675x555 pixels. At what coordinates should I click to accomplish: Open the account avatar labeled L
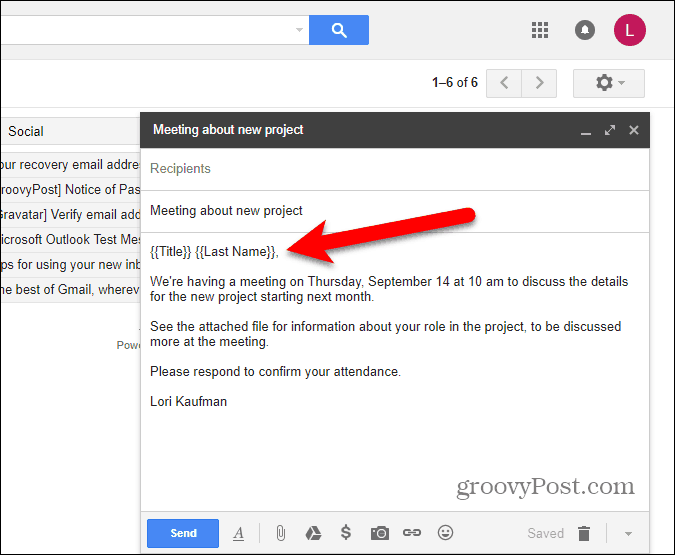pos(629,30)
